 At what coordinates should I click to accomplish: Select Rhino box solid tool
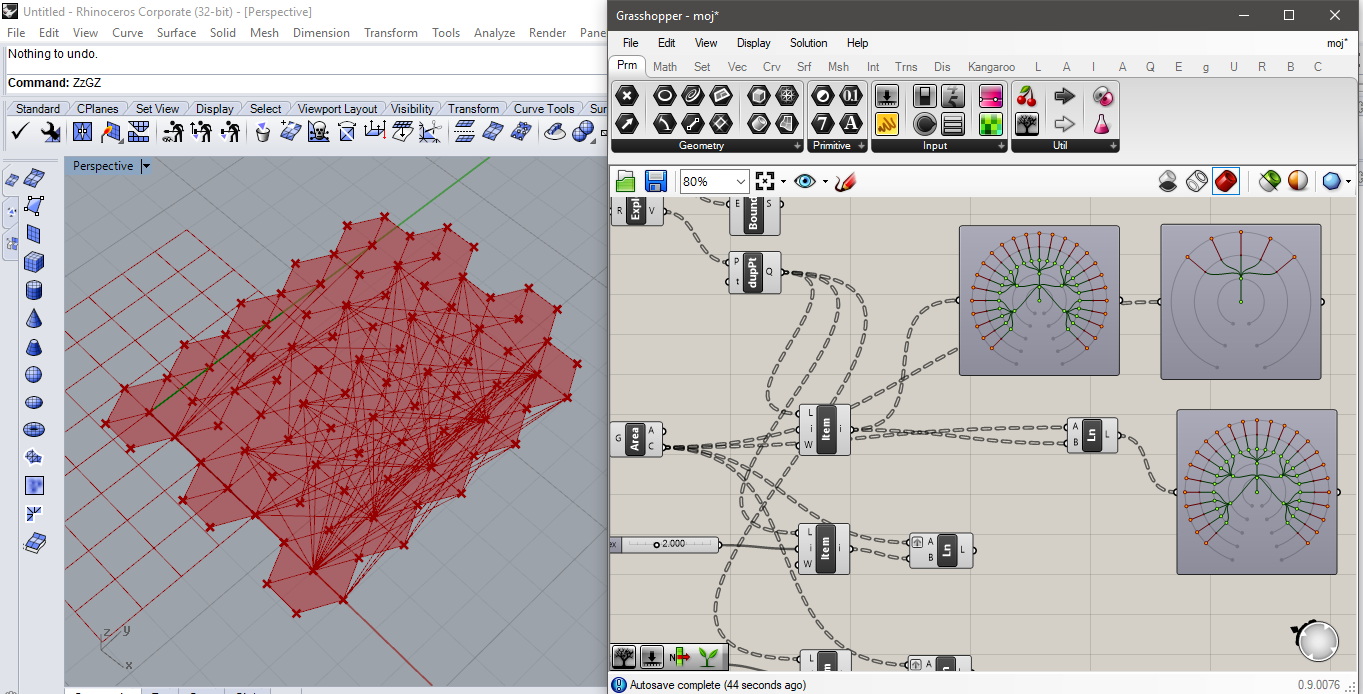click(34, 263)
